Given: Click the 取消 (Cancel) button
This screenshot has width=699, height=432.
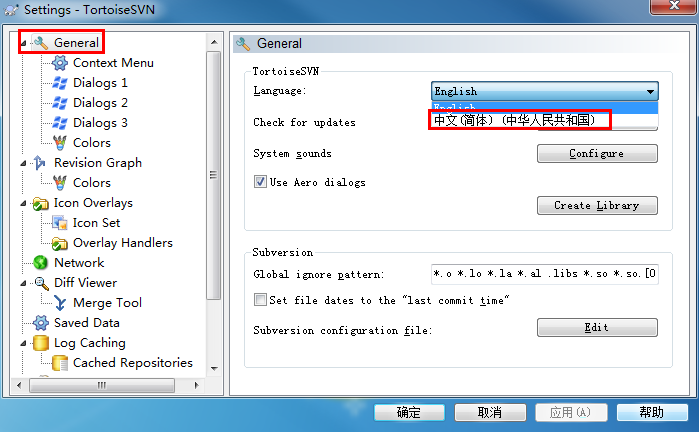Looking at the screenshot, I should coord(490,412).
